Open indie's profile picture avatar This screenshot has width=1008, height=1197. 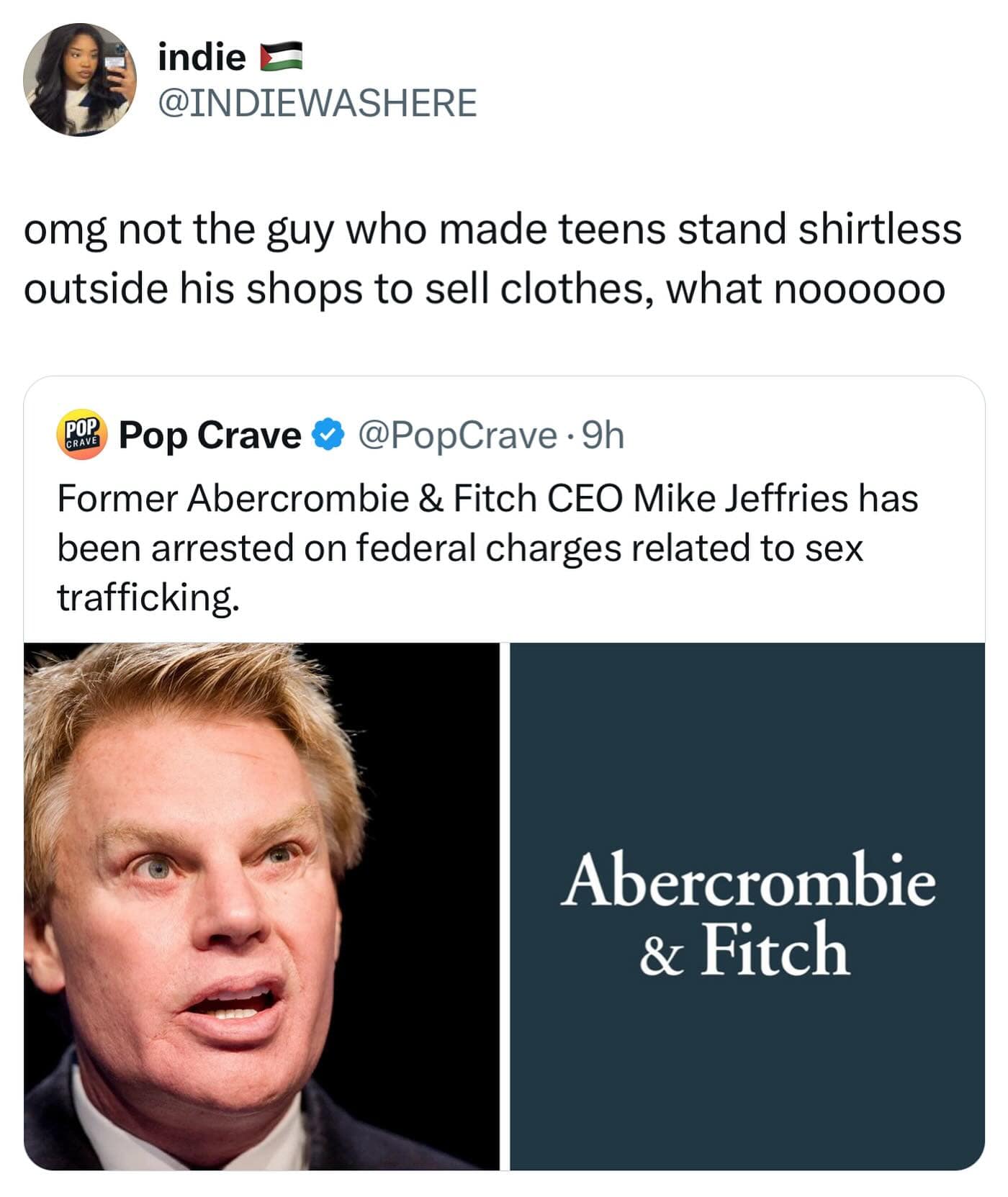[x=80, y=79]
